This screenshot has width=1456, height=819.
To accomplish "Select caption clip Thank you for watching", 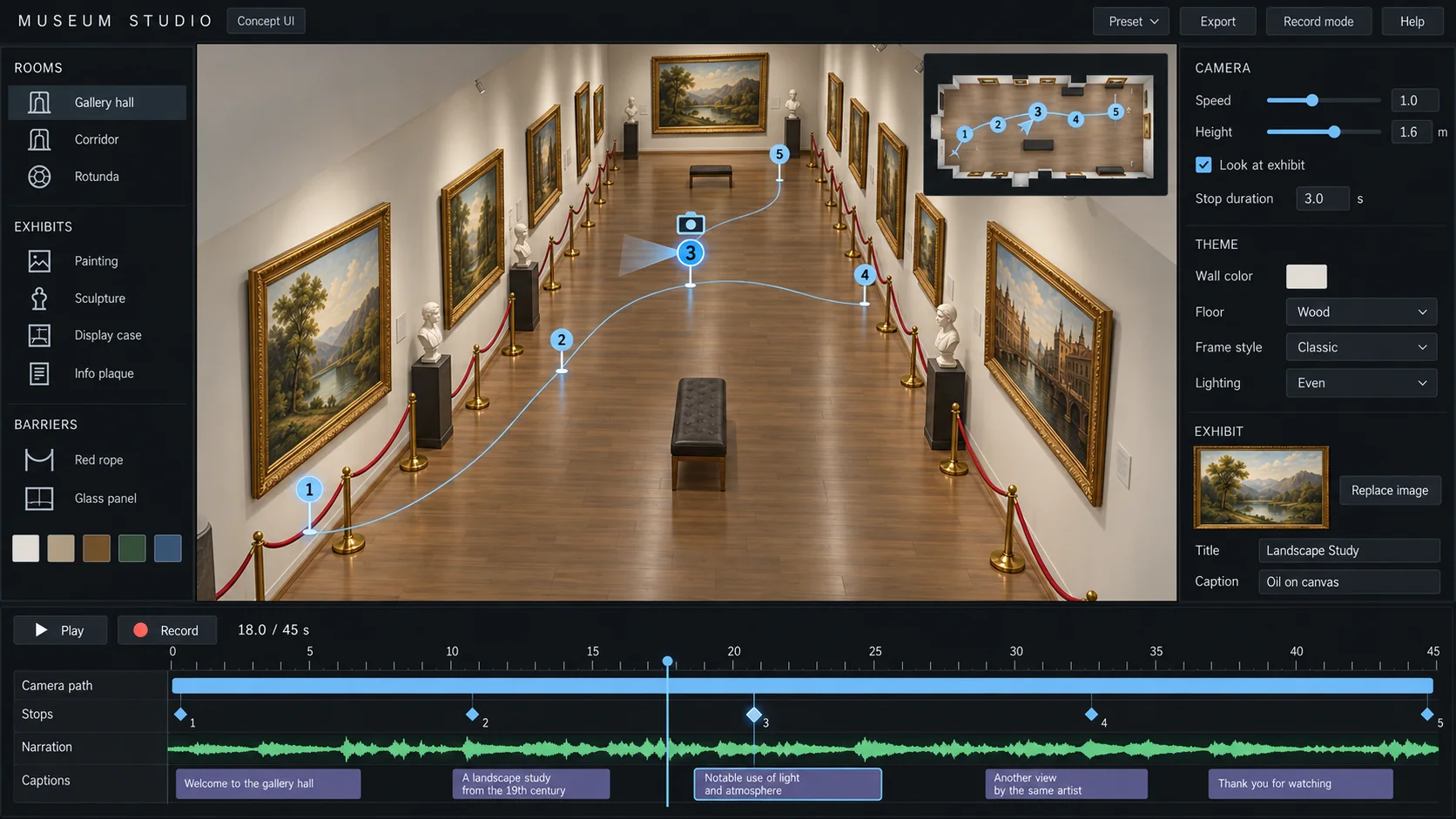I will [x=1300, y=783].
